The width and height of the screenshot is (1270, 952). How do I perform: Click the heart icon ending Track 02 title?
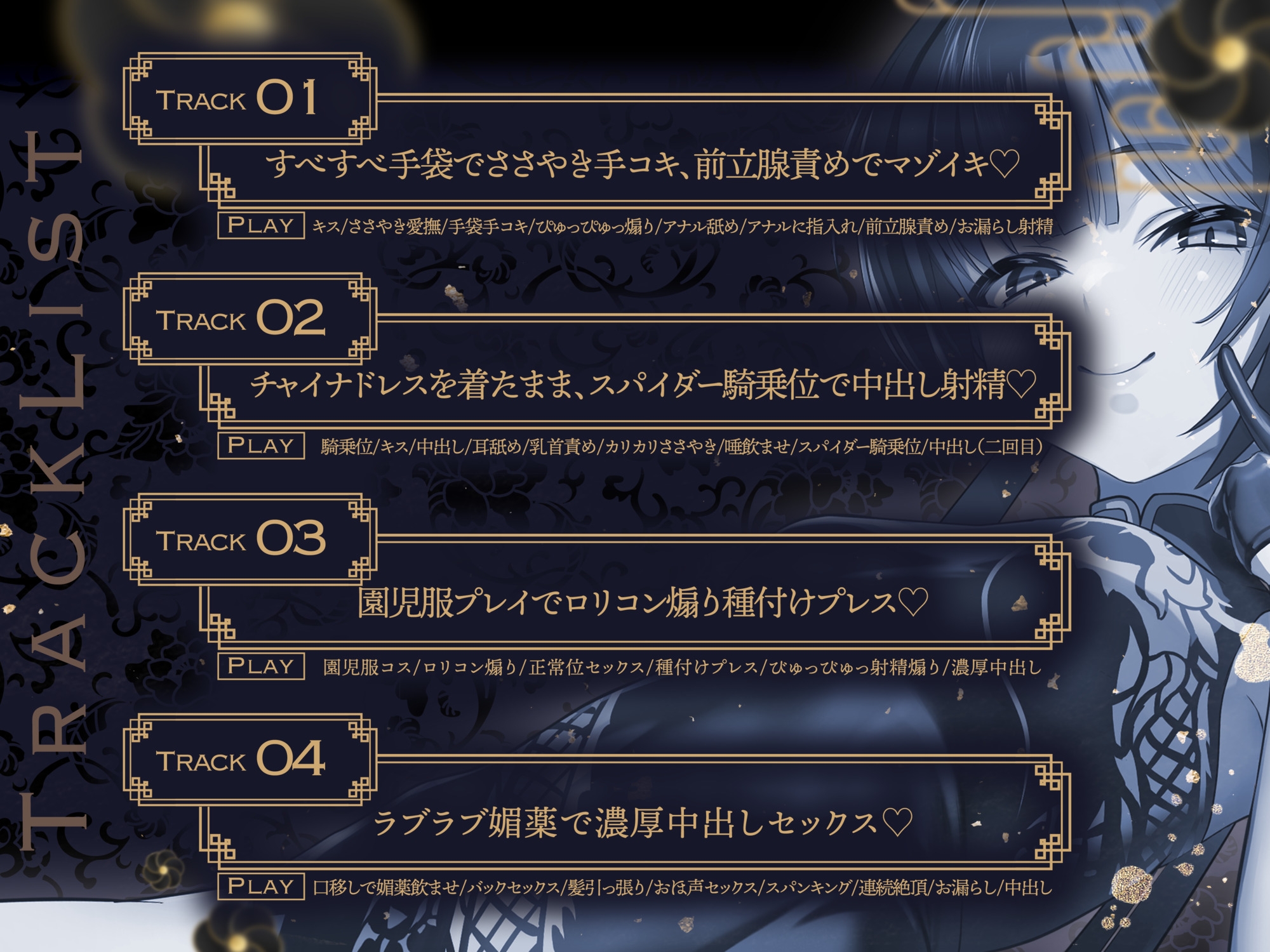1021,385
